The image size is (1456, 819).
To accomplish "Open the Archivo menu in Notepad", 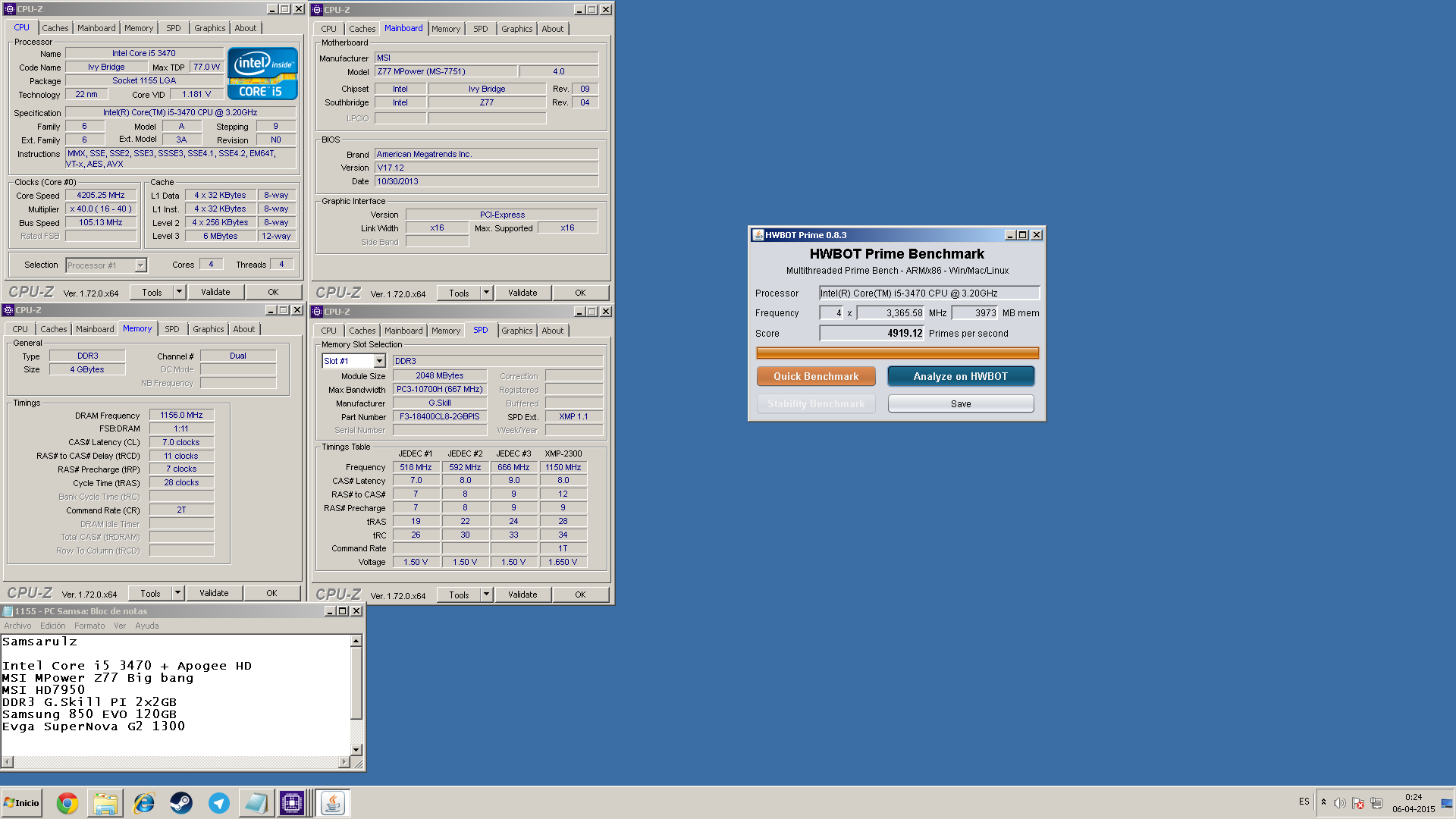I will (x=18, y=626).
